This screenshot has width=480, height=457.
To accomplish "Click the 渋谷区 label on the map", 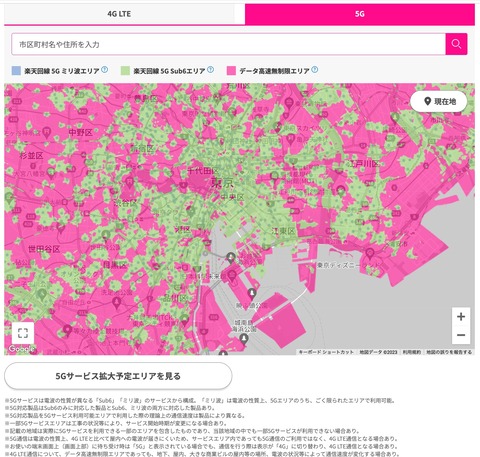I will click(125, 203).
